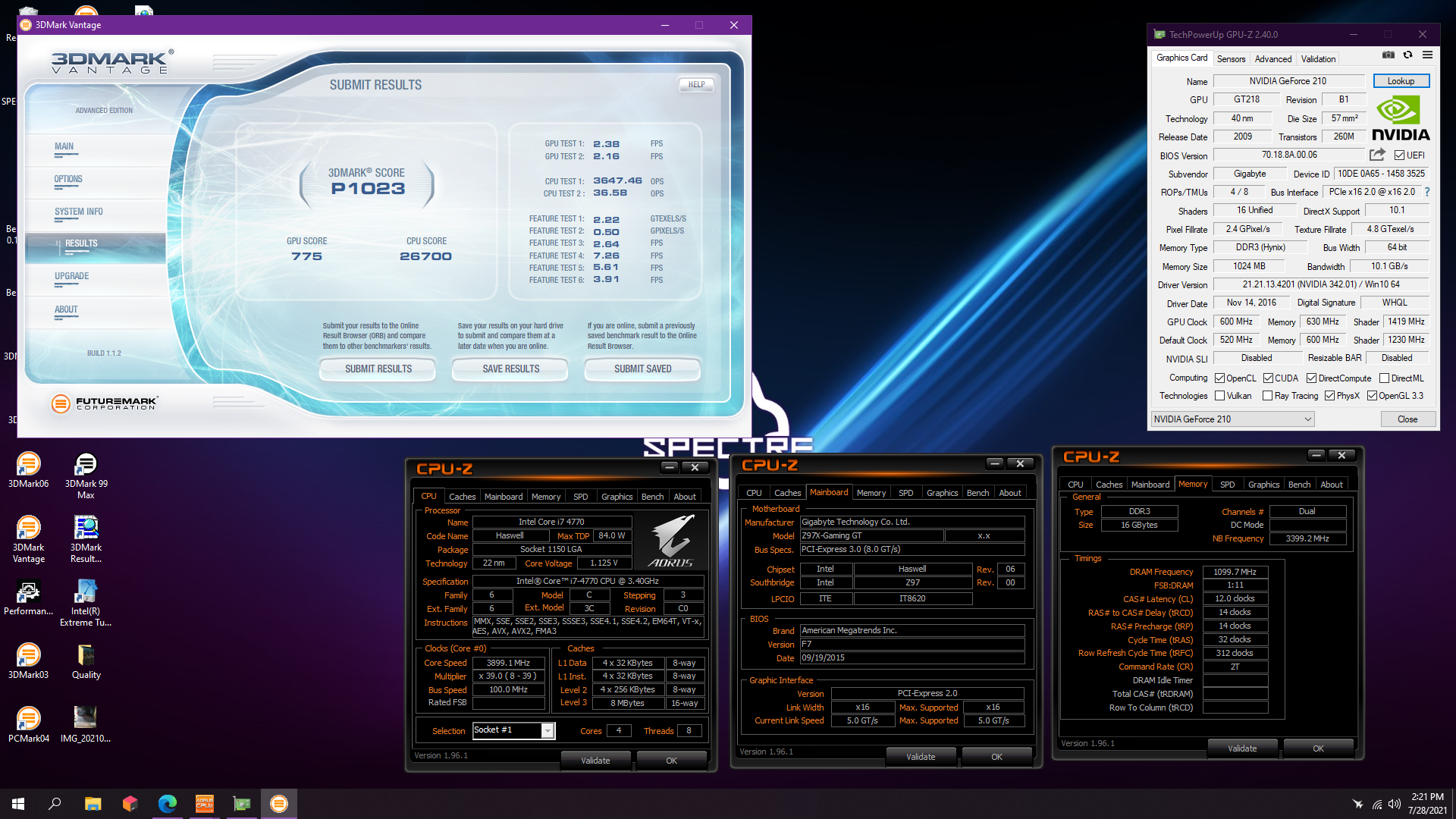Switch to Advanced tab in GPU-Z
The image size is (1456, 819).
1273,59
